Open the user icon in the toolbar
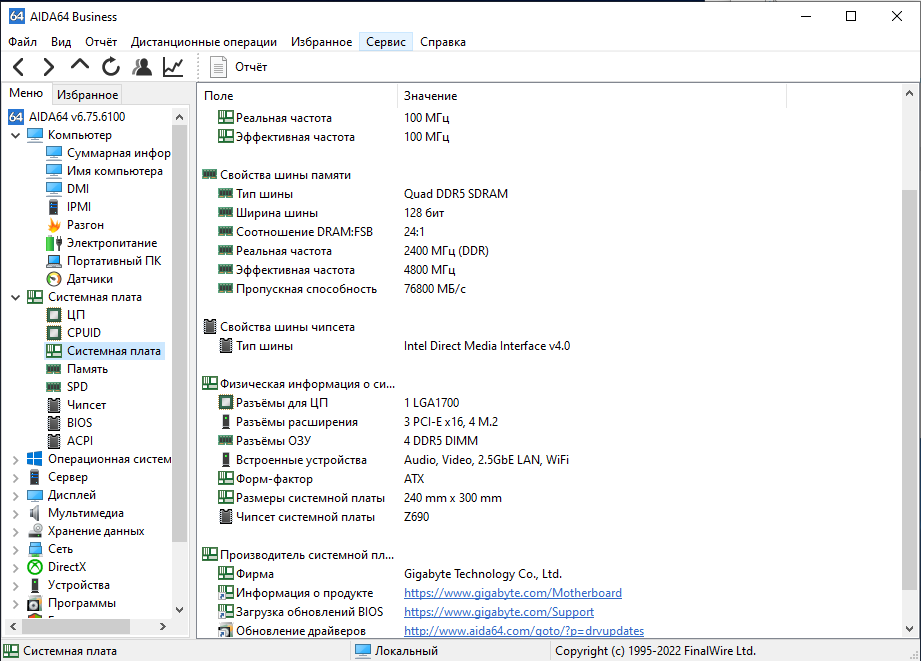This screenshot has height=661, width=921. (142, 67)
